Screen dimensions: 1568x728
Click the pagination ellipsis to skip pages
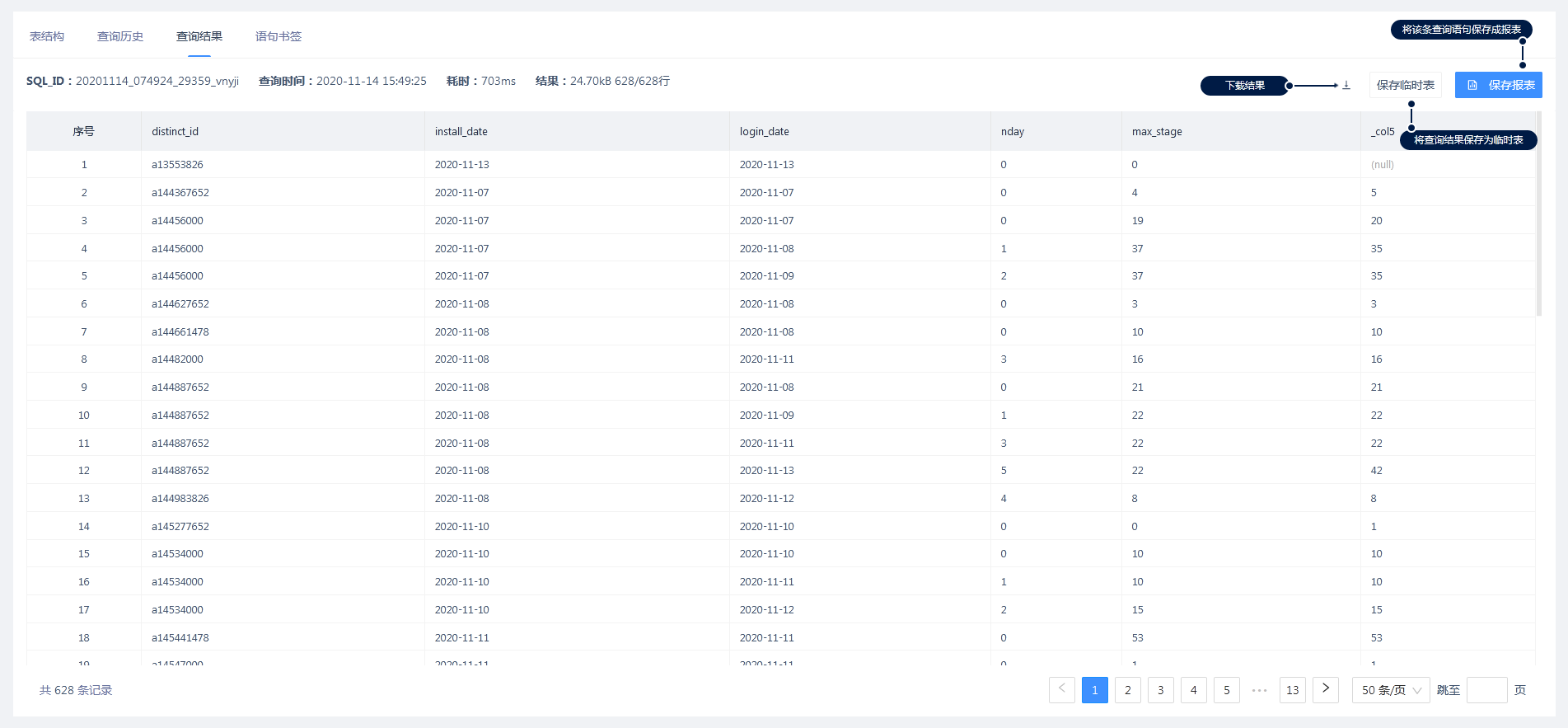click(1259, 690)
